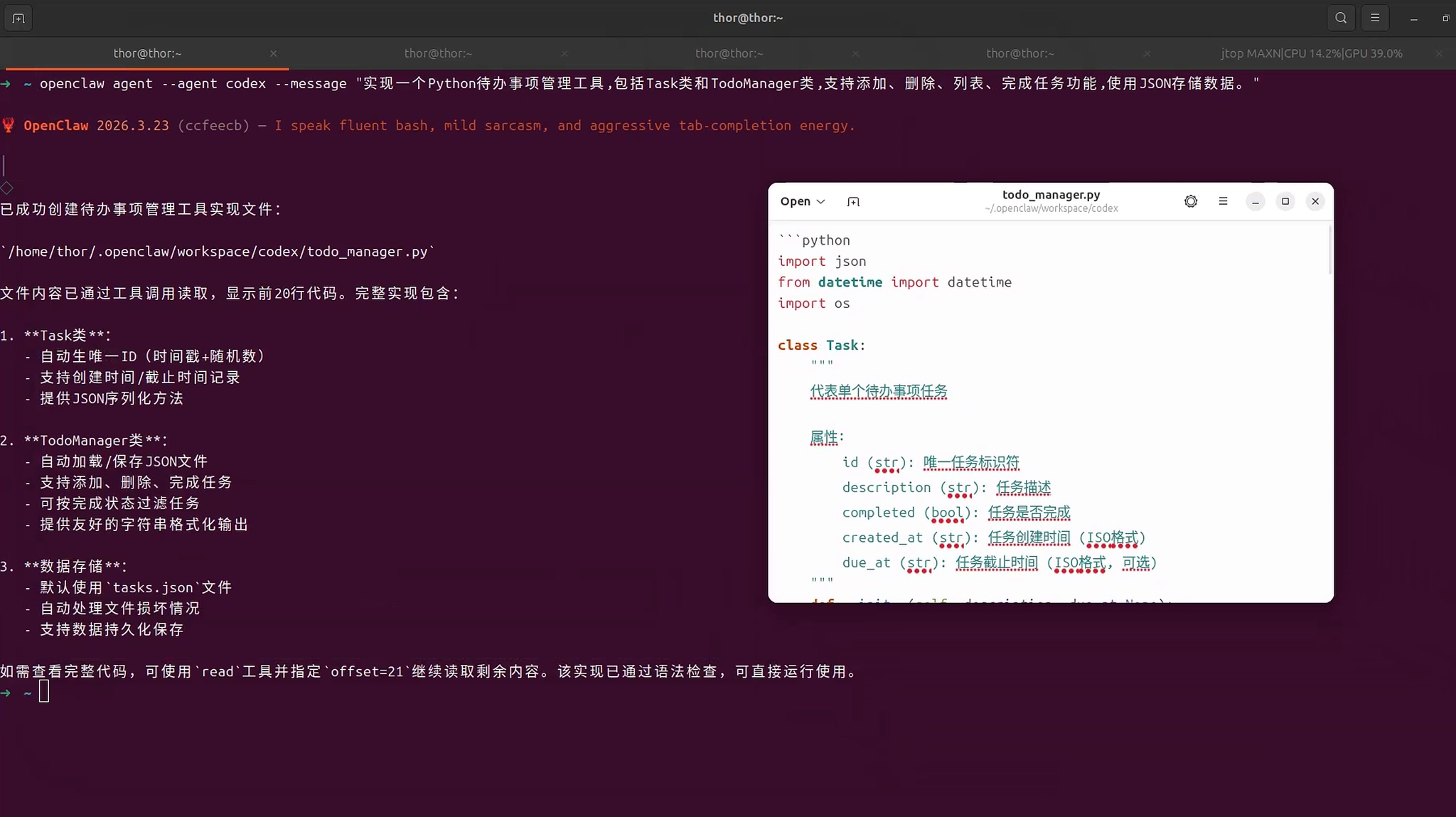
Task: Close the jtop terminal tab
Action: (x=1438, y=54)
